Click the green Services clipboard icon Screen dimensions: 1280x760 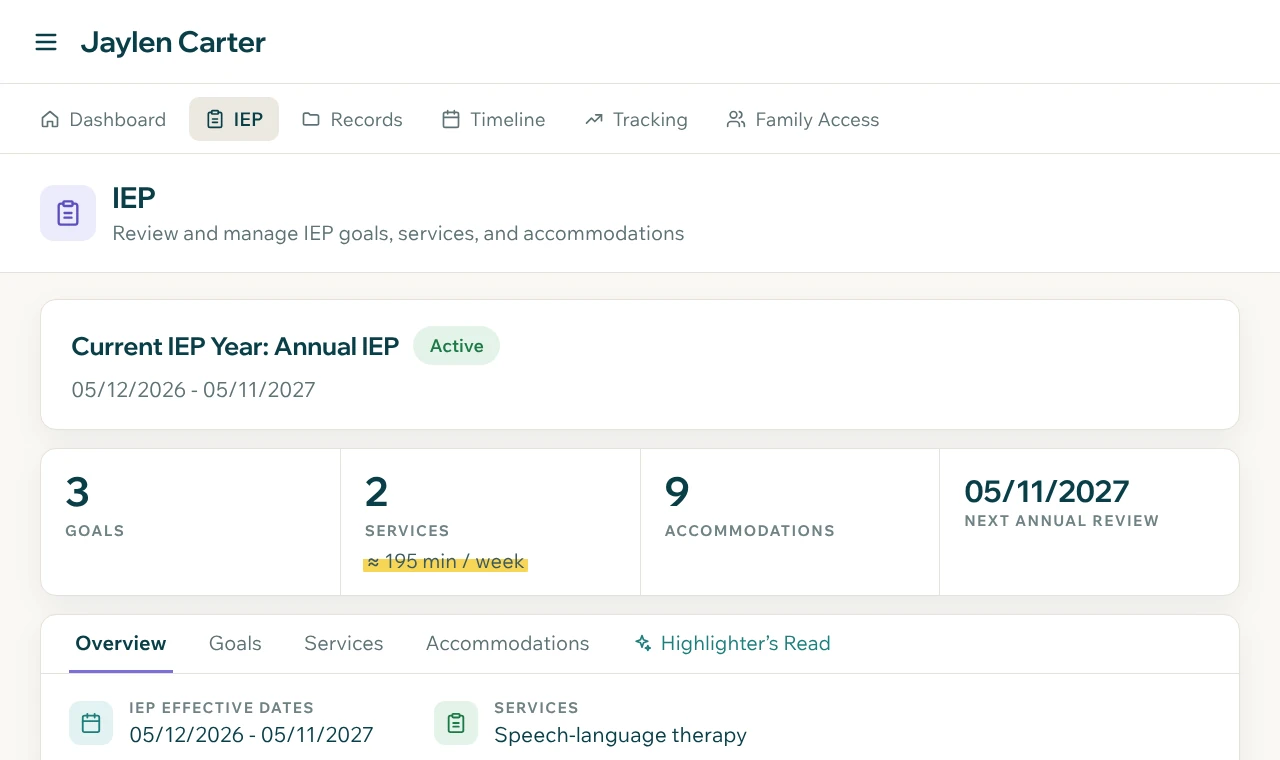point(456,723)
